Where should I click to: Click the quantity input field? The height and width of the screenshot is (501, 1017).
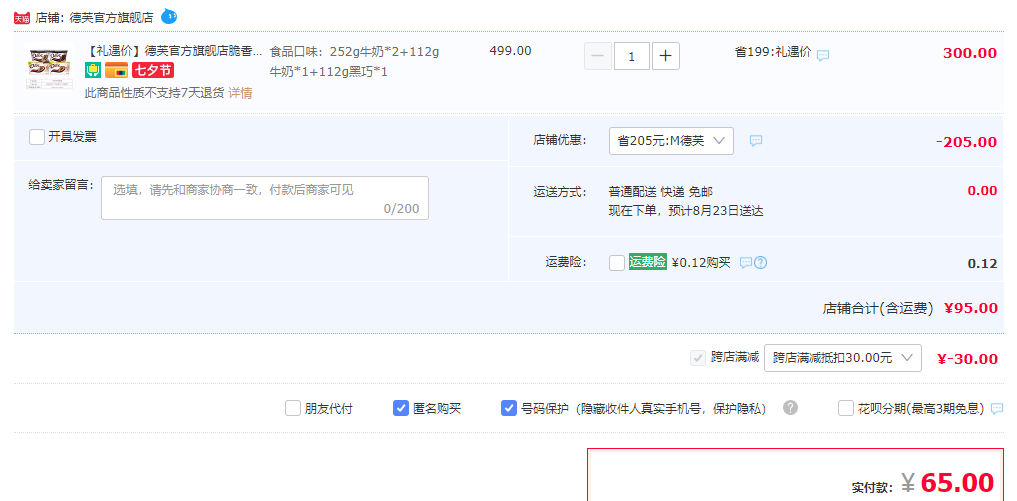click(632, 56)
